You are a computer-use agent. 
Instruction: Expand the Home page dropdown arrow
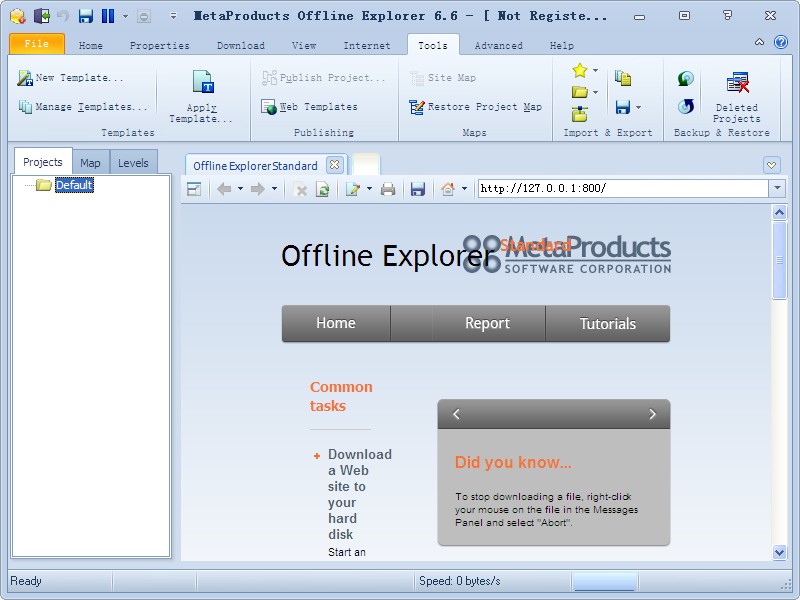tap(464, 189)
